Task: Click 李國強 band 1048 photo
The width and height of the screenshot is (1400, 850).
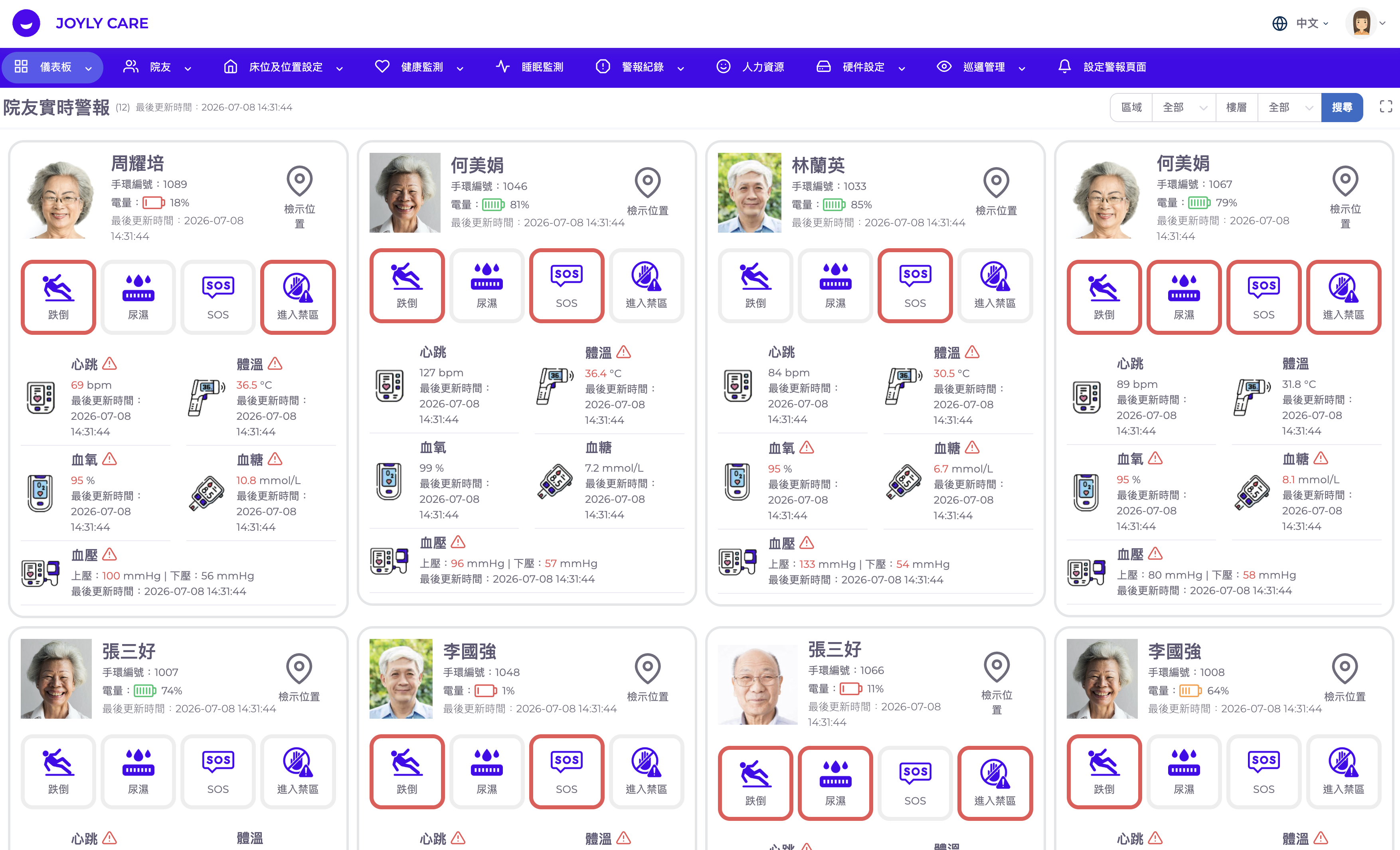Action: coord(401,678)
